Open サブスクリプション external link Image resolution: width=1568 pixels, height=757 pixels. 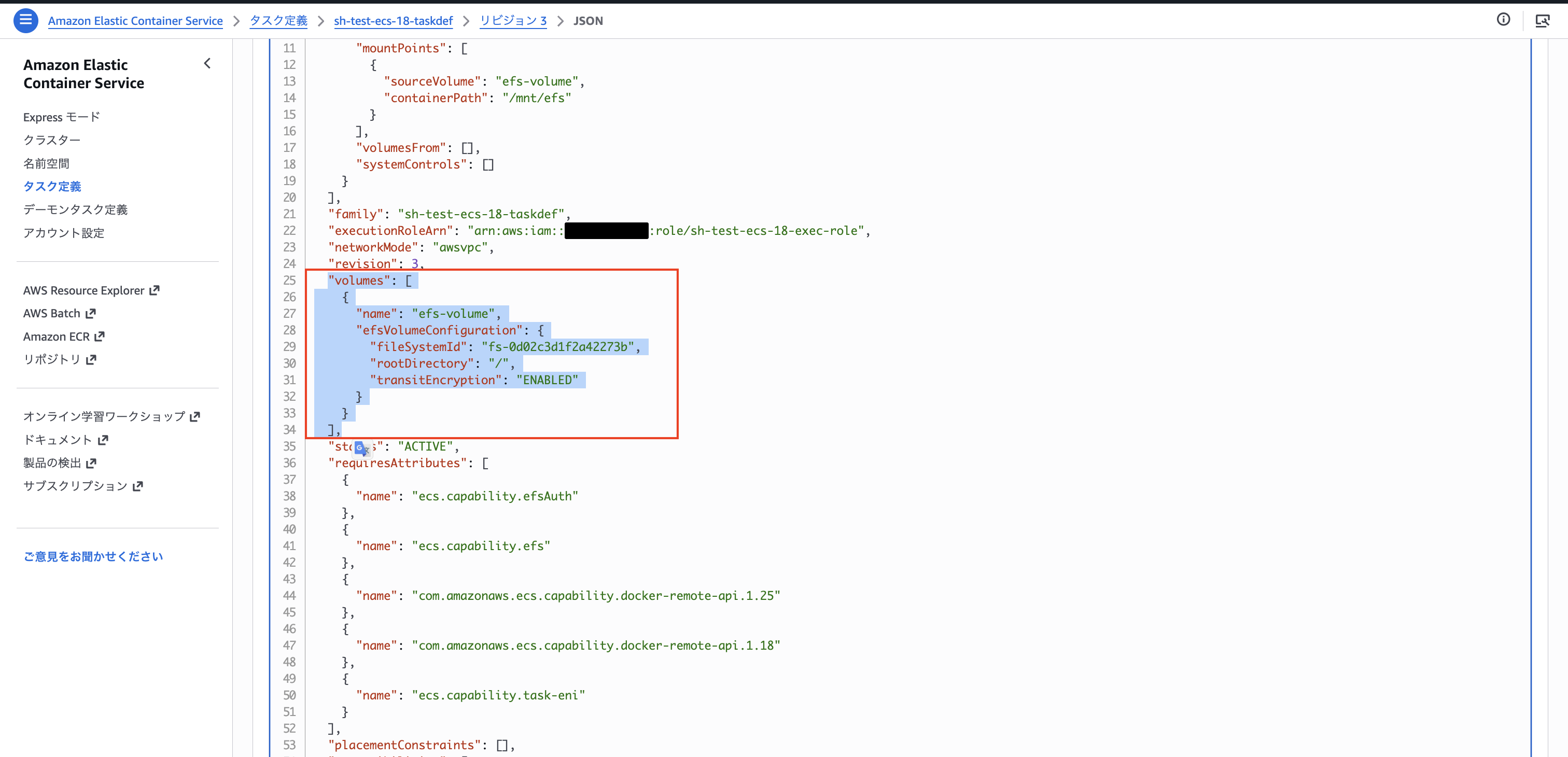click(x=82, y=486)
